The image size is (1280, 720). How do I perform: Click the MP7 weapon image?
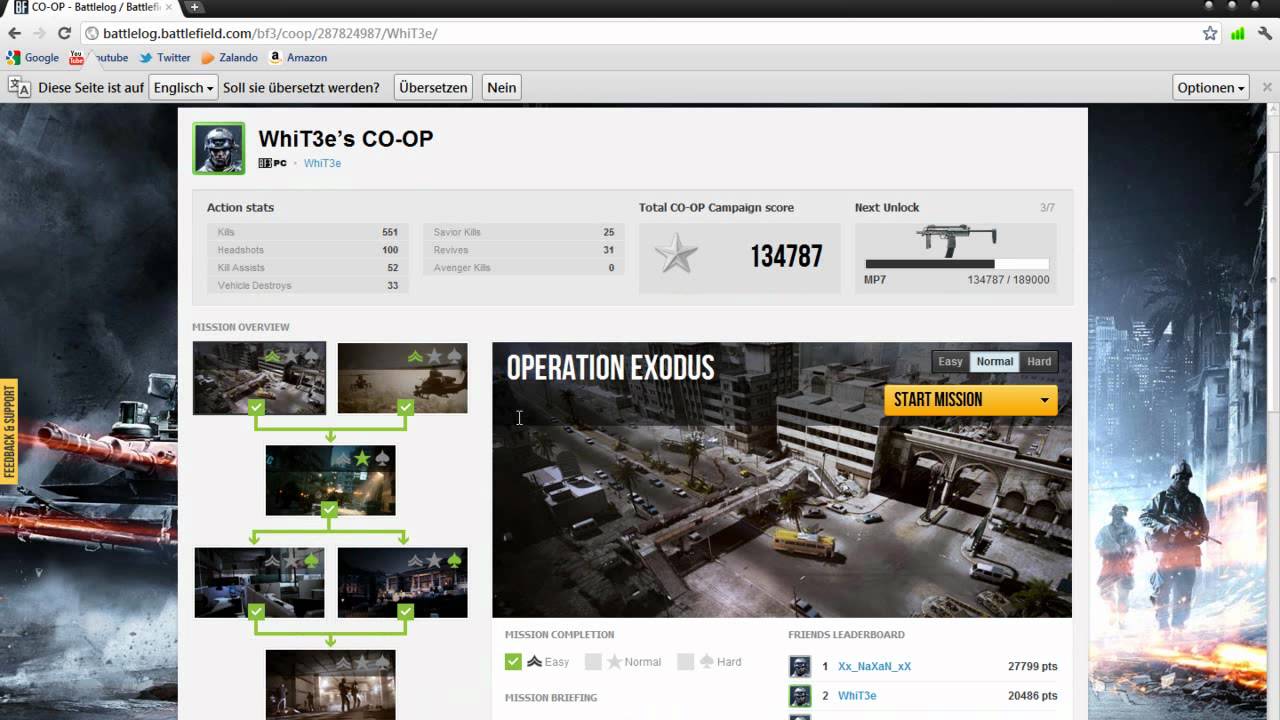956,241
